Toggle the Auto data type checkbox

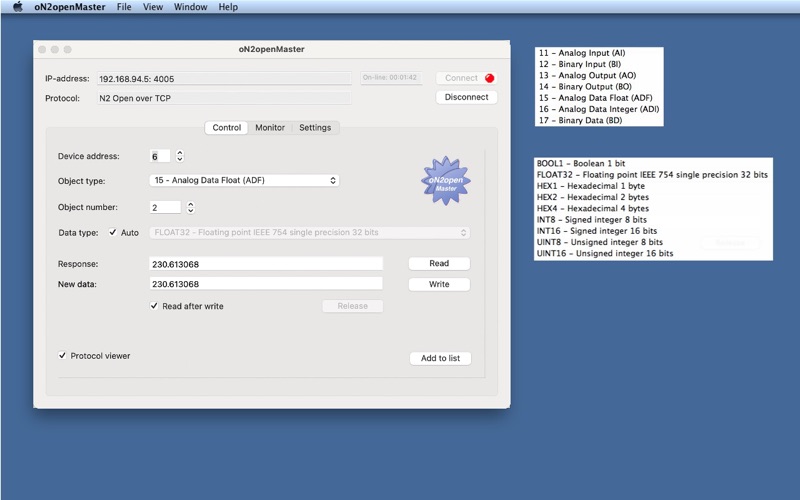click(x=113, y=232)
